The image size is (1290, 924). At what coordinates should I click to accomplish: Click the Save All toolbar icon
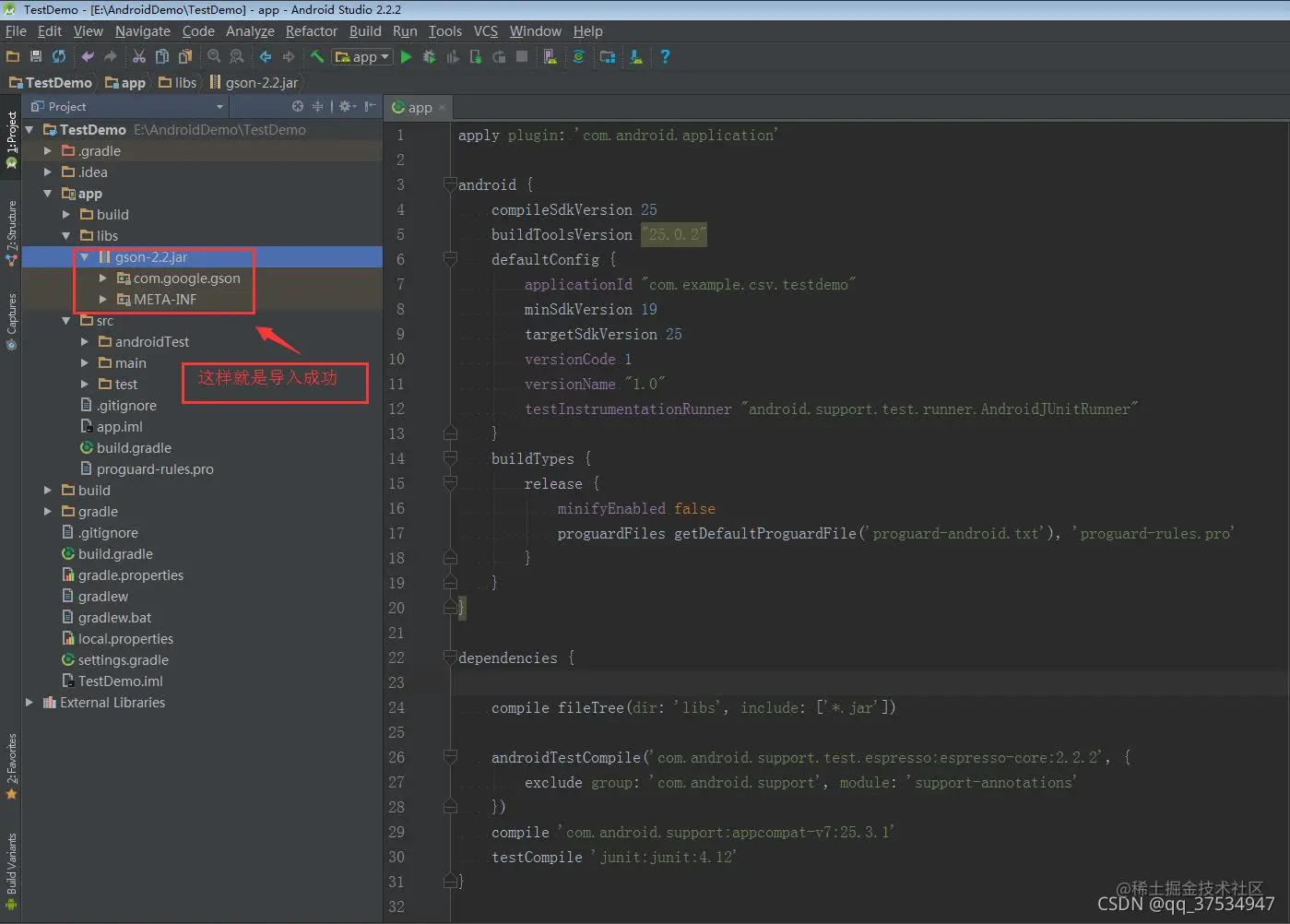(x=36, y=56)
